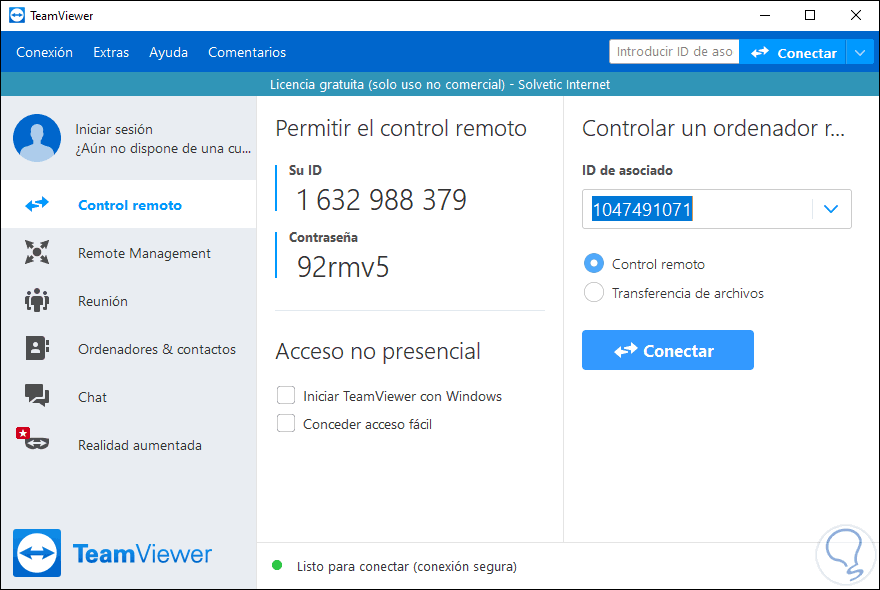
Task: Click the Contraseña value 92rmv5
Action: click(x=343, y=267)
